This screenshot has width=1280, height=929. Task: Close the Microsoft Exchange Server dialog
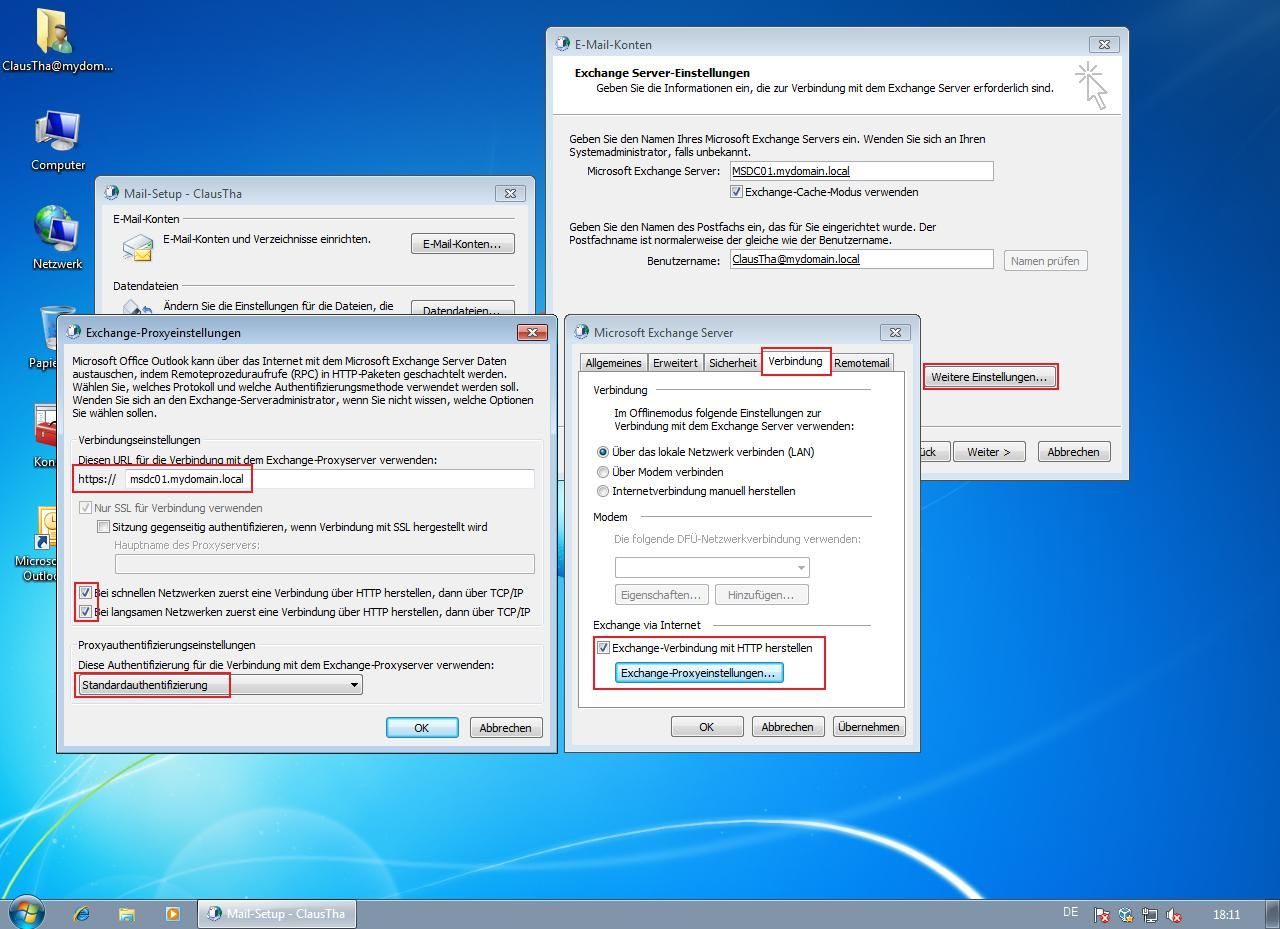(895, 332)
